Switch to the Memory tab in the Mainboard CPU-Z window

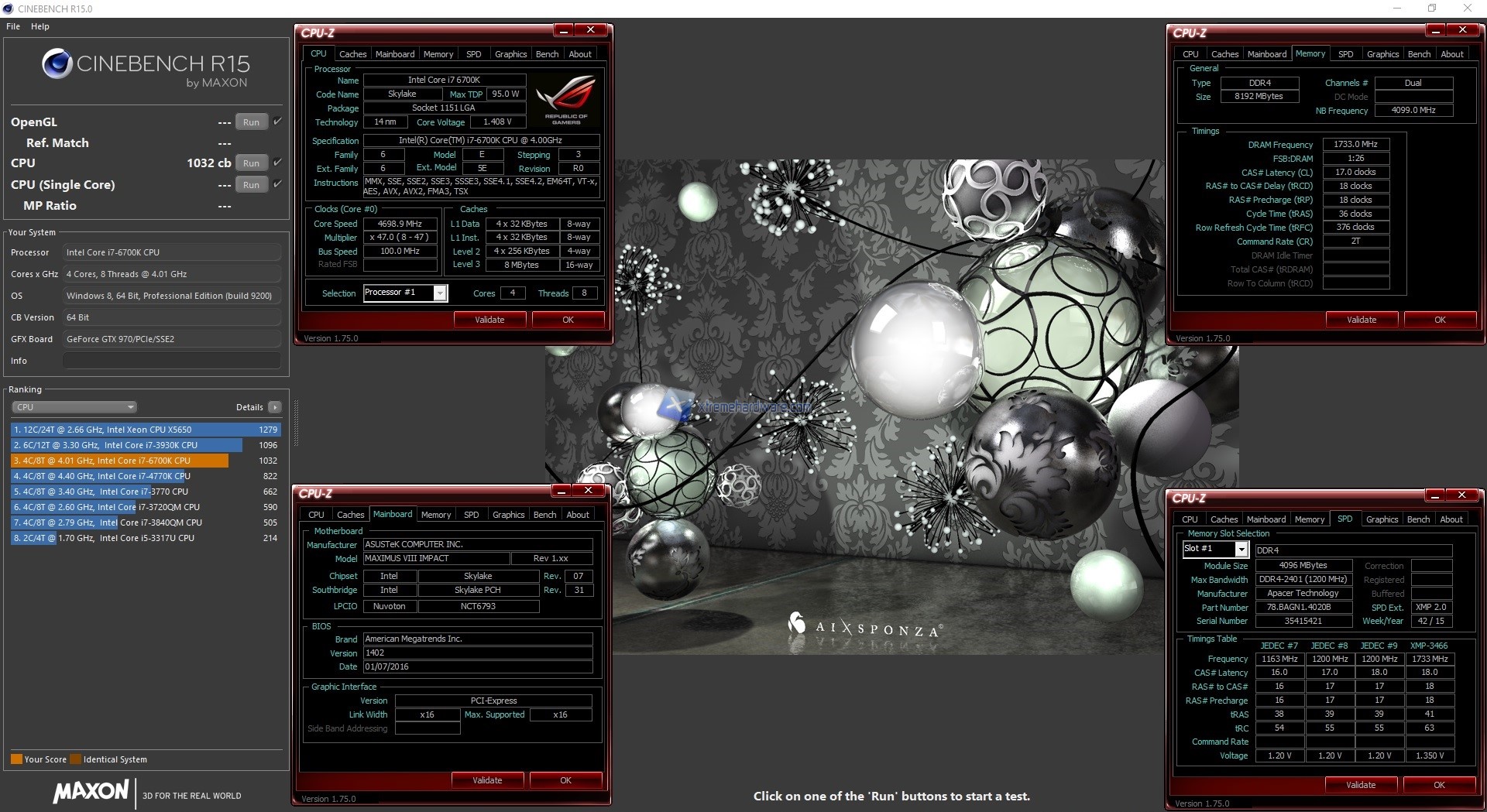(x=436, y=514)
